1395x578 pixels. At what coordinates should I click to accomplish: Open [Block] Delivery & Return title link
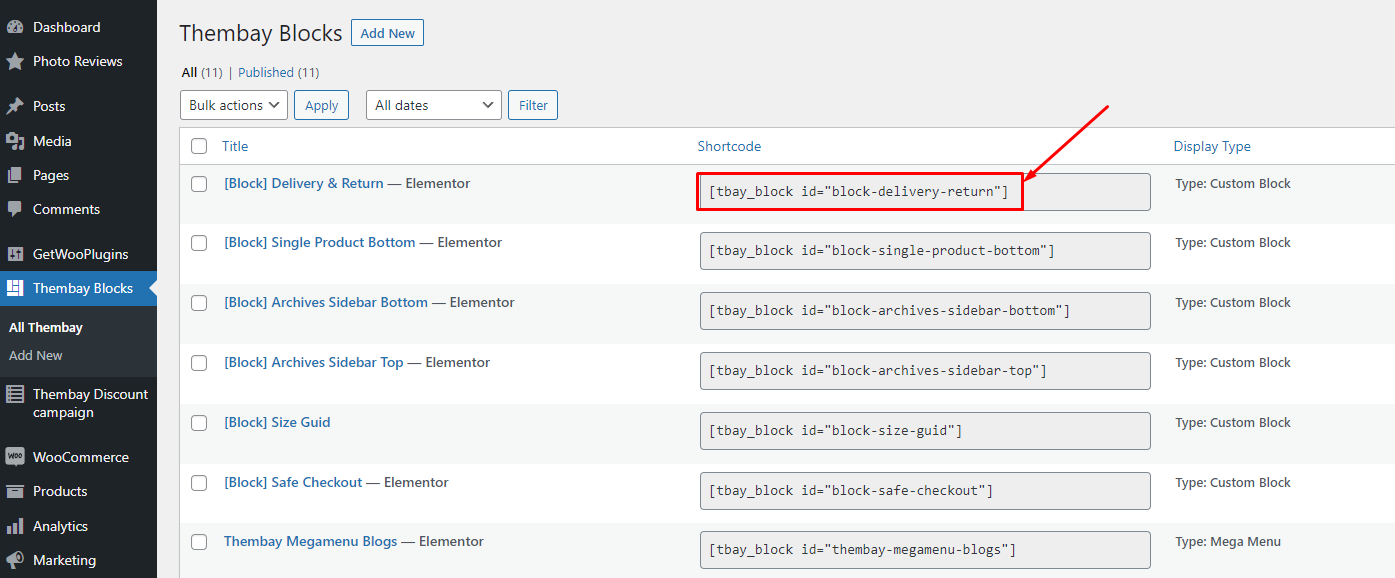[x=304, y=183]
